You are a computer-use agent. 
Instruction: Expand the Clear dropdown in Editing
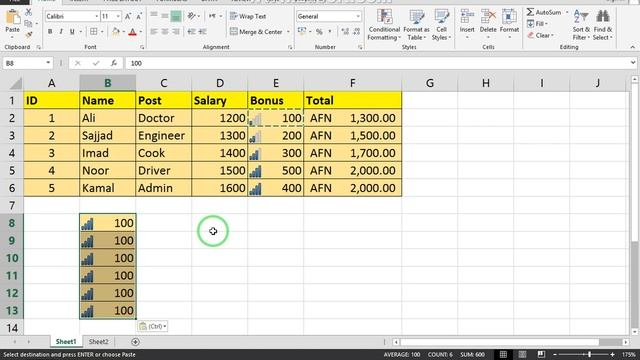point(552,36)
